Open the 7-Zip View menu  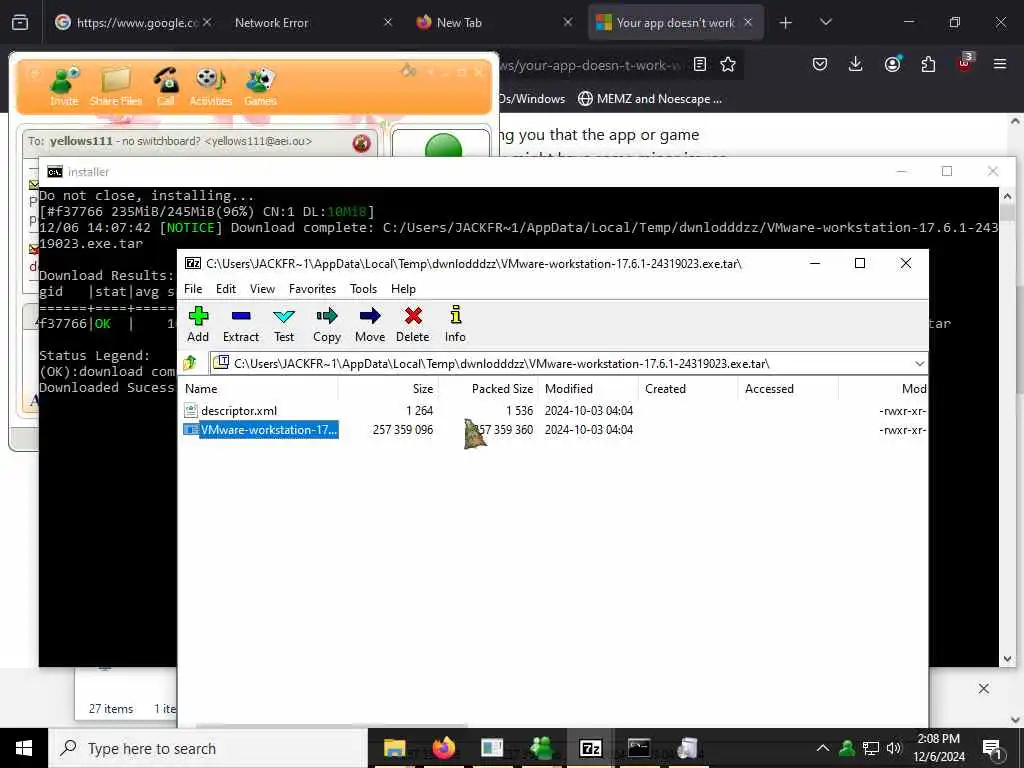tap(262, 289)
